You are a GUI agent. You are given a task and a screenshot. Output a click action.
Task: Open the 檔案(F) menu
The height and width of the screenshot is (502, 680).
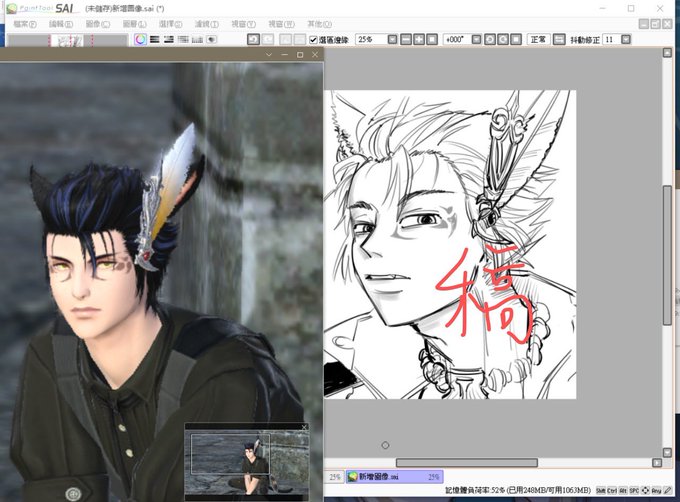(x=25, y=24)
